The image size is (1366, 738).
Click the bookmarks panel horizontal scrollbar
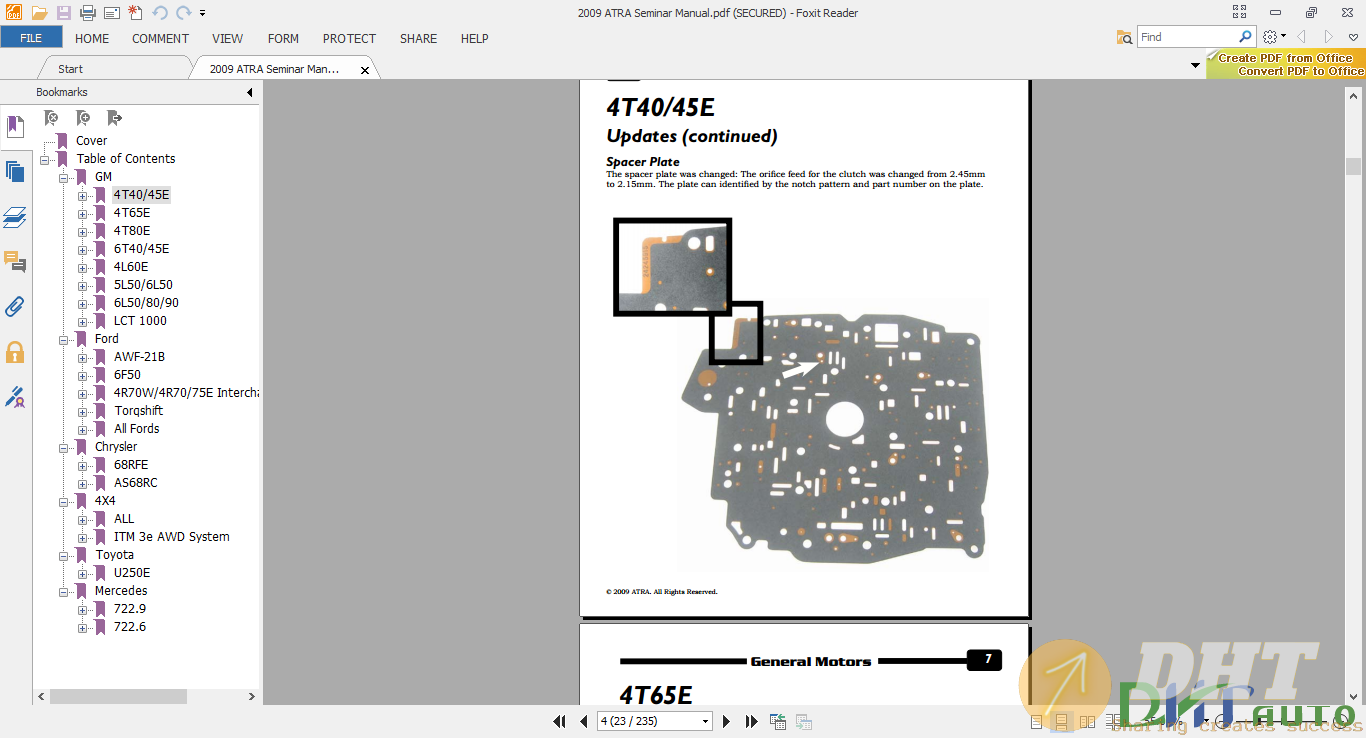coord(118,696)
